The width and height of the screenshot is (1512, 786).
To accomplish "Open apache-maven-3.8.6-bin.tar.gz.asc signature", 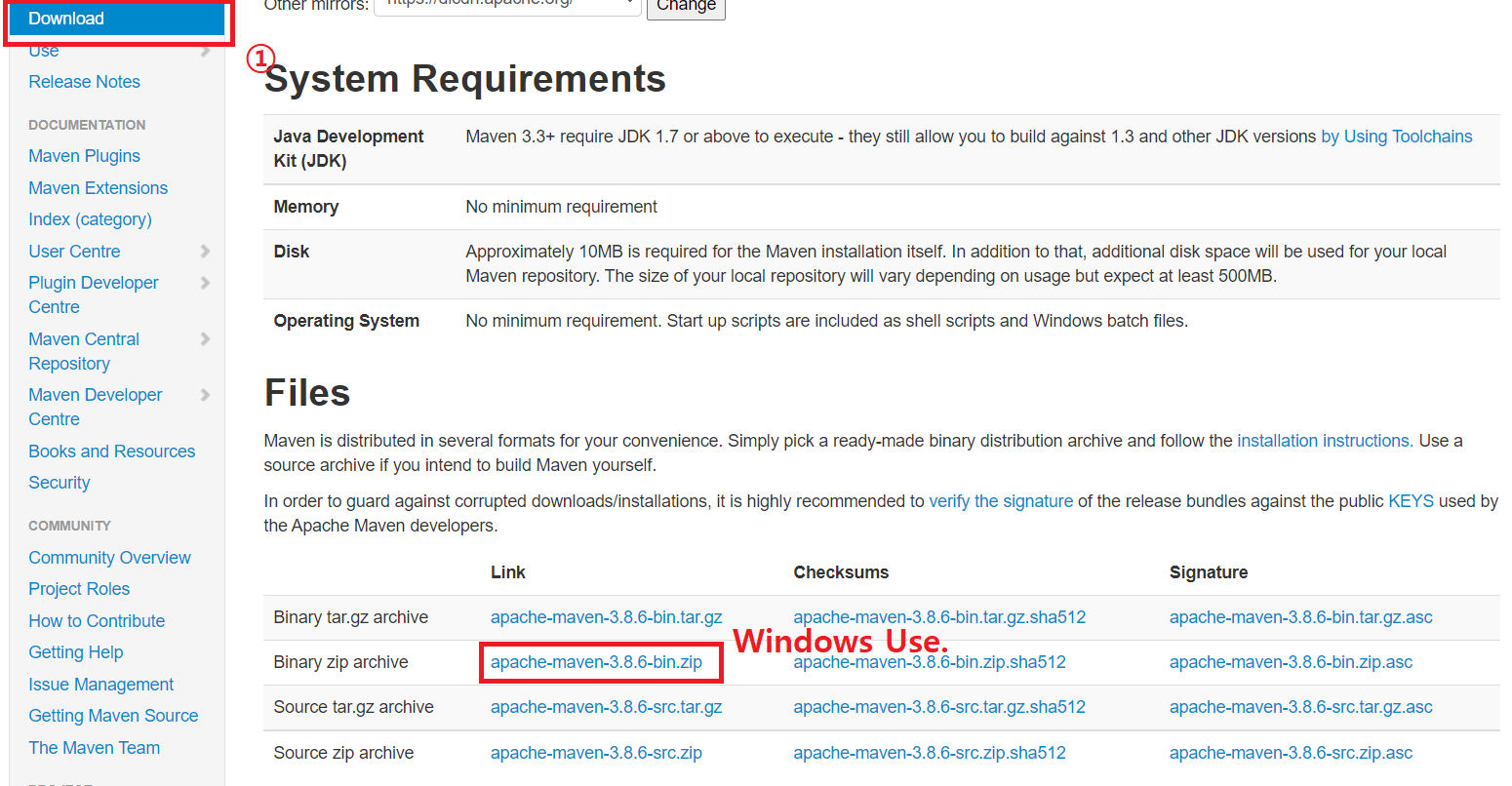I will point(1301,617).
